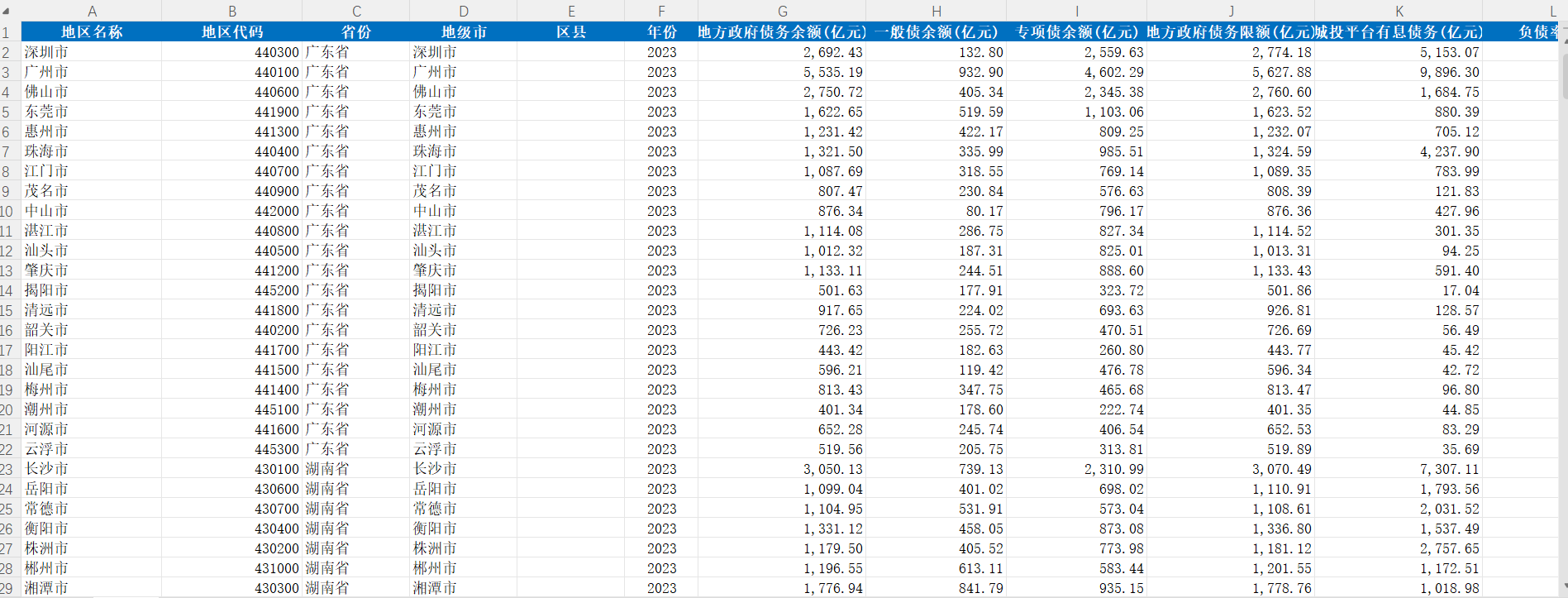Click the 地区名称 header cell

(92, 32)
